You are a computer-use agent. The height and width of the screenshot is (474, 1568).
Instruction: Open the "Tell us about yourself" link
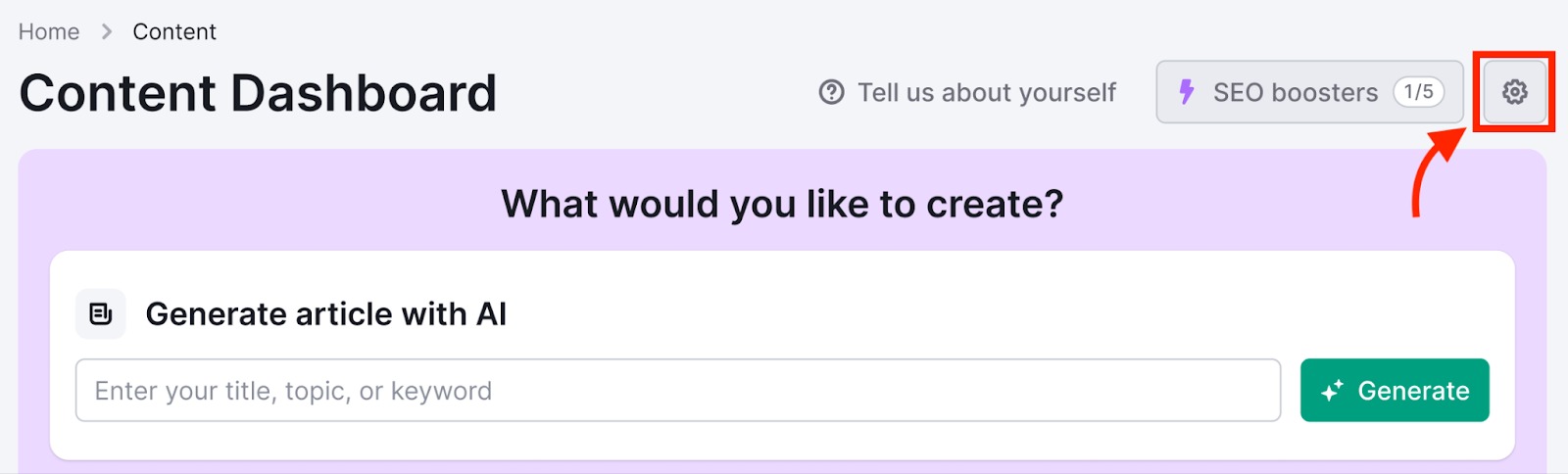(986, 92)
